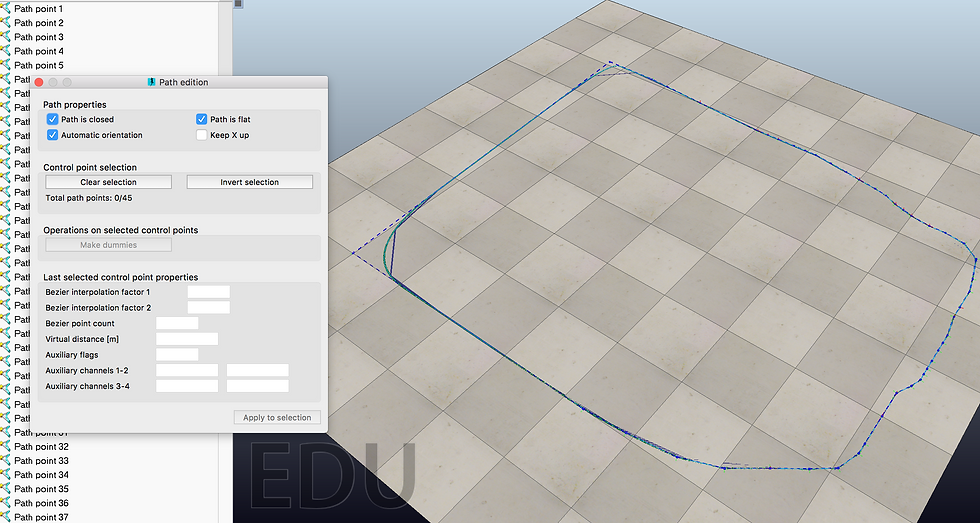Uncheck the Path is closed checkbox

[x=52, y=119]
